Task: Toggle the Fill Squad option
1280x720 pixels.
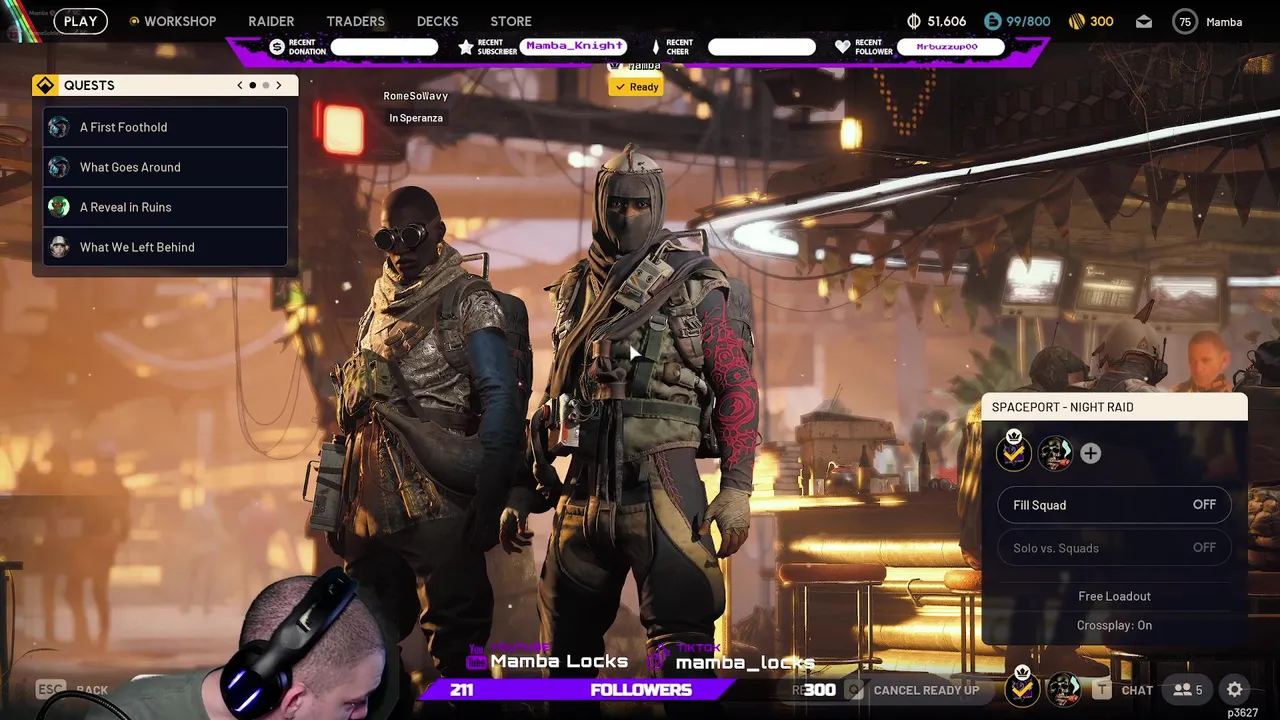Action: point(1114,505)
